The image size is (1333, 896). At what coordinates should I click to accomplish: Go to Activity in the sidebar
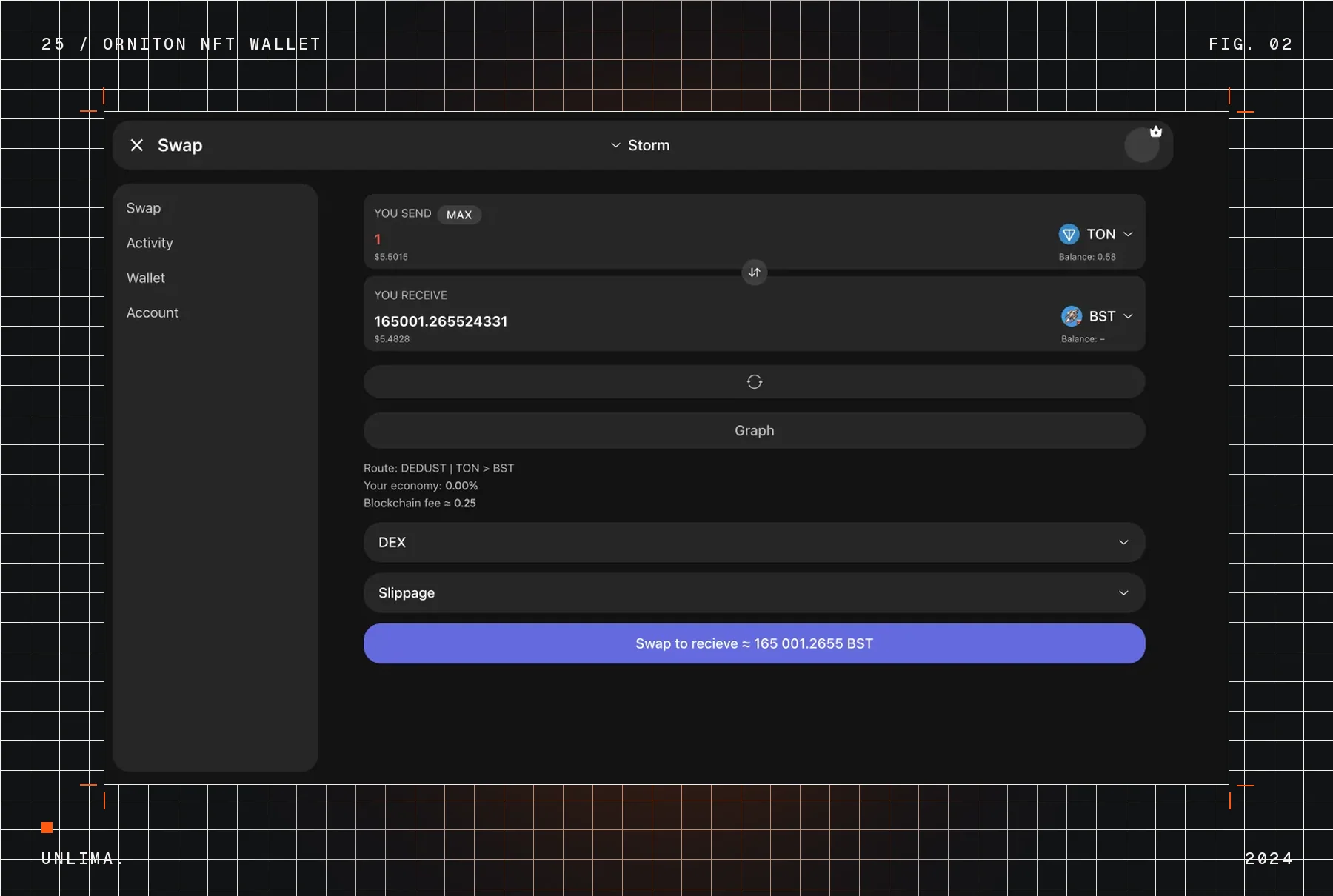coord(150,243)
